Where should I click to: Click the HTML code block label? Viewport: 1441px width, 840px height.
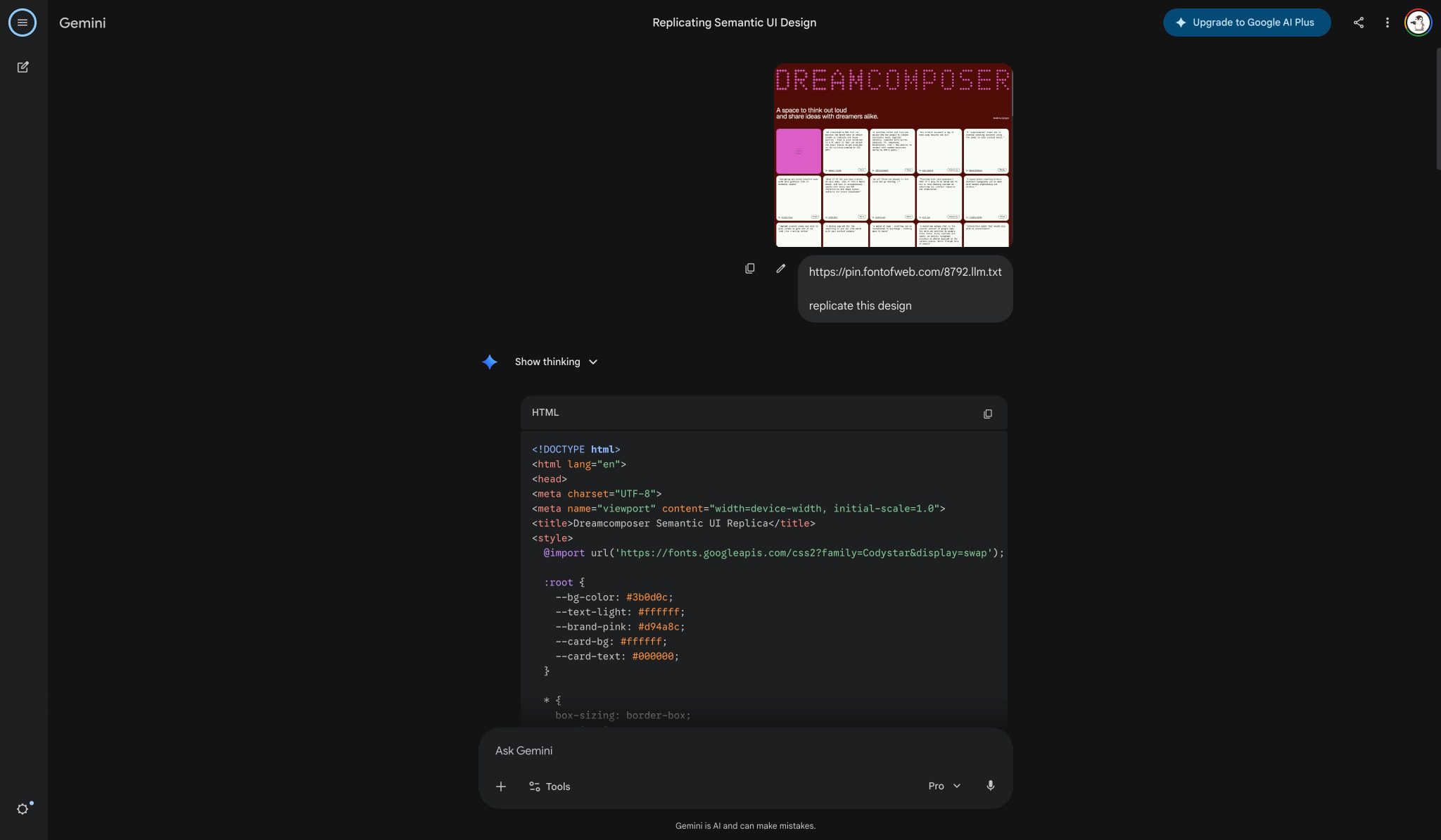[545, 412]
